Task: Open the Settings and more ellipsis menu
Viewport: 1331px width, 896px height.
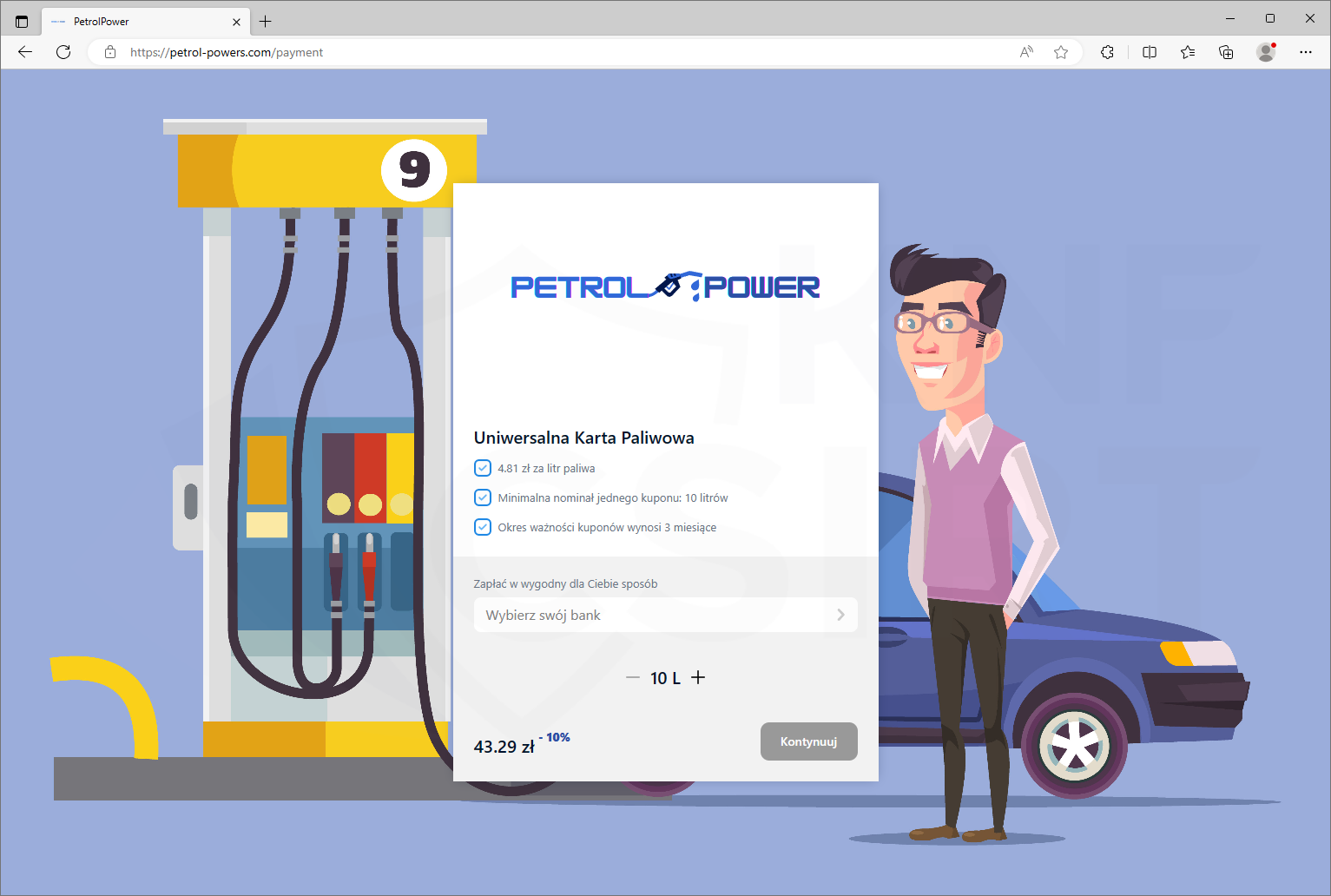Action: coord(1305,52)
